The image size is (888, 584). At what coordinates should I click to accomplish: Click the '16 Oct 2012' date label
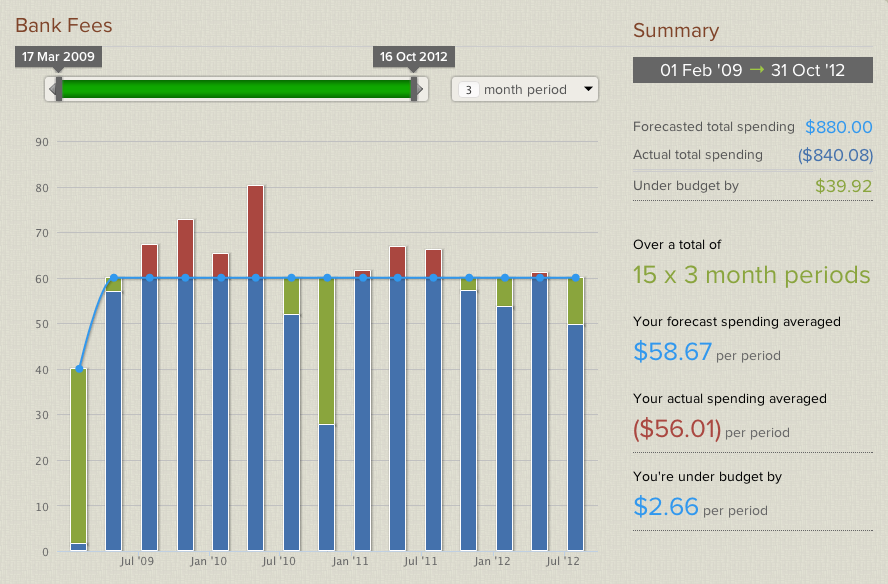click(x=413, y=57)
